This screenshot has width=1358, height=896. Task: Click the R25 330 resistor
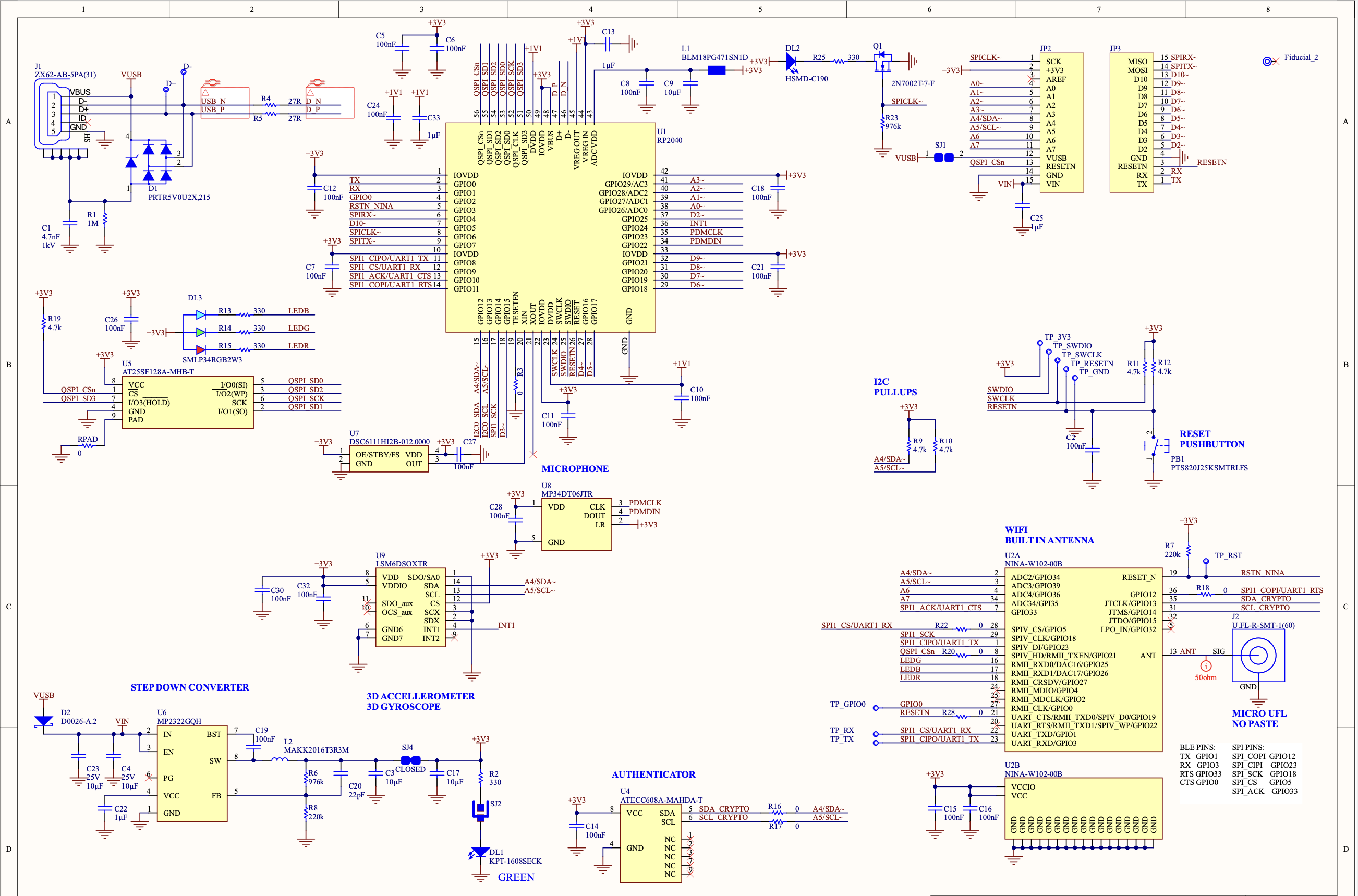click(x=839, y=61)
